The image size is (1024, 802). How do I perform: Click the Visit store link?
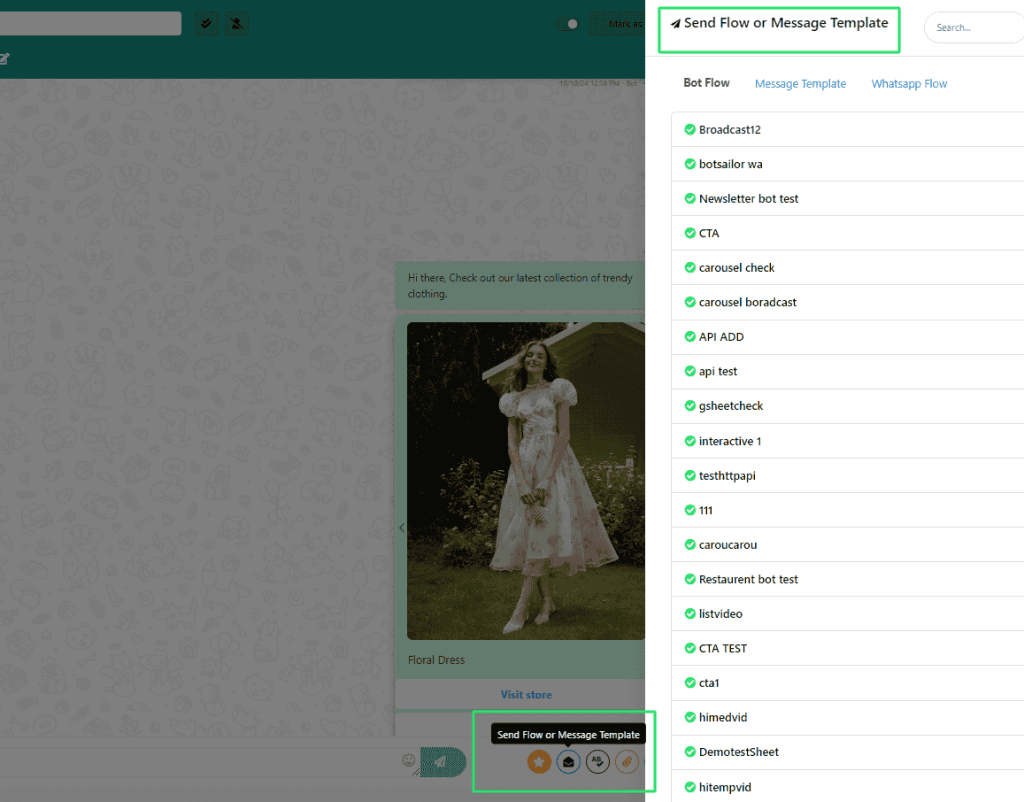point(526,694)
